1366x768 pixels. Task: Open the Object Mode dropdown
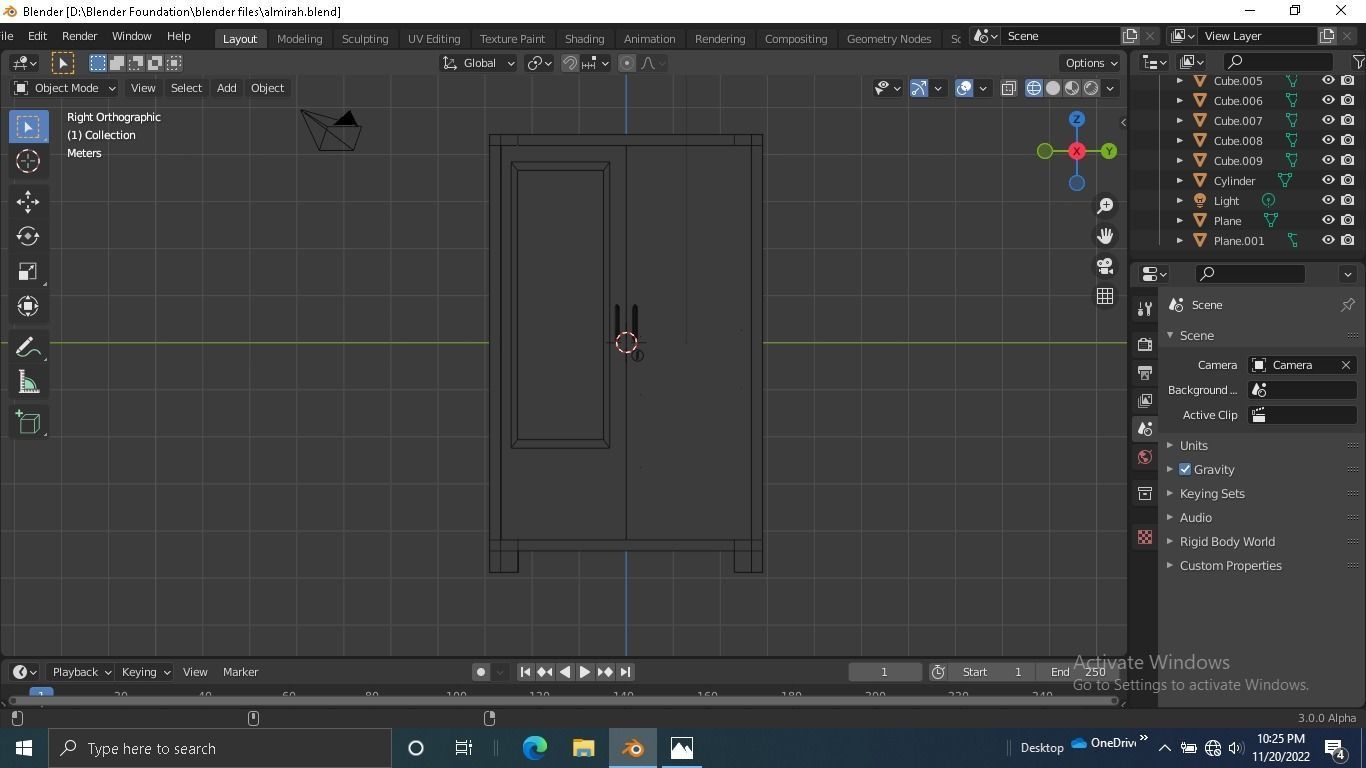(x=65, y=88)
